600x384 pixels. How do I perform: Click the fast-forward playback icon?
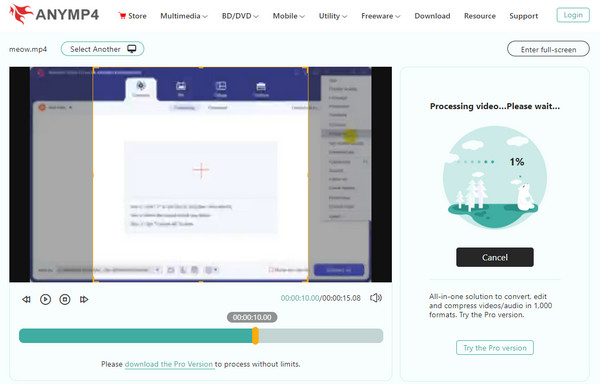[x=84, y=299]
